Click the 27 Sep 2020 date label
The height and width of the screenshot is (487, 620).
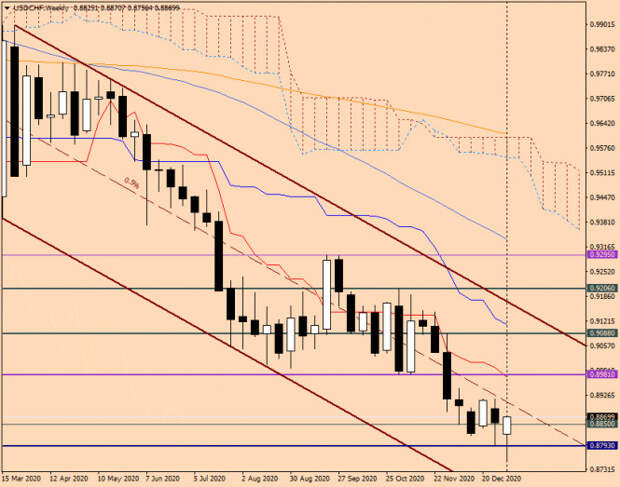click(357, 478)
